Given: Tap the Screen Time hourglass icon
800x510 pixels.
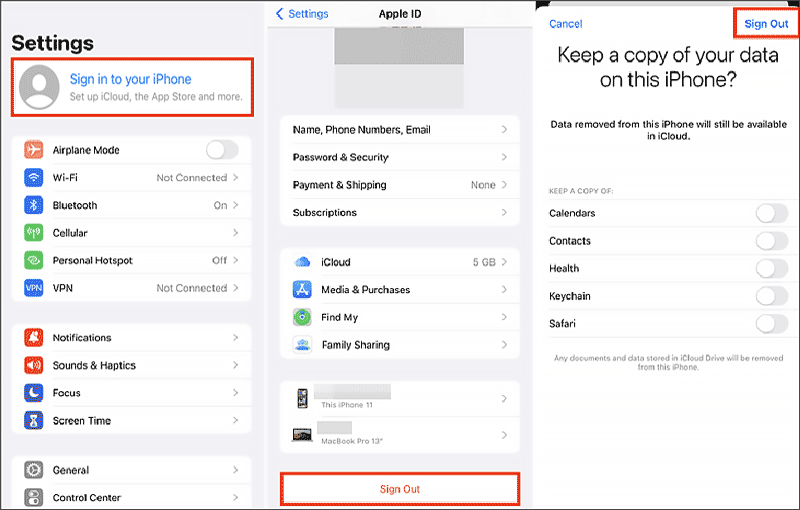Looking at the screenshot, I should 34,420.
